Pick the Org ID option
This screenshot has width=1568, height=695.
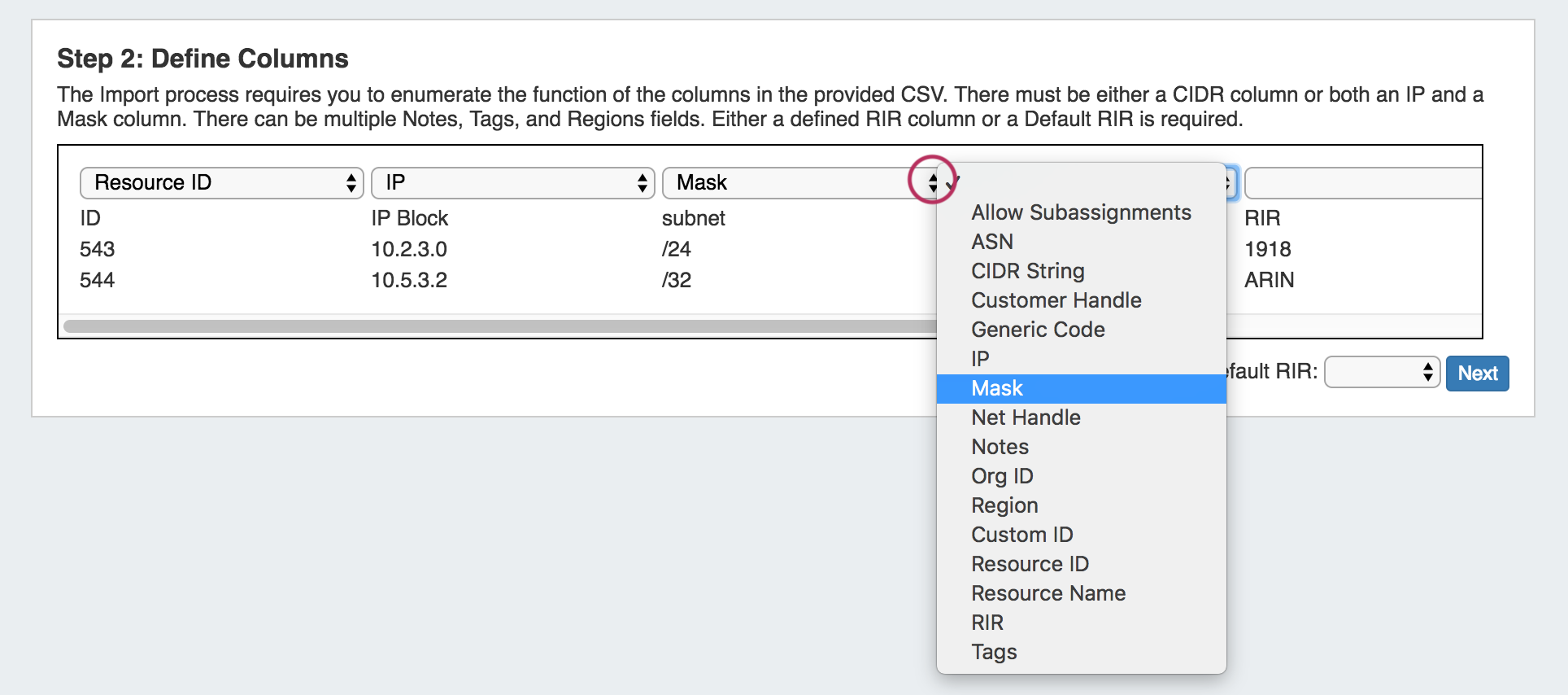1002,476
